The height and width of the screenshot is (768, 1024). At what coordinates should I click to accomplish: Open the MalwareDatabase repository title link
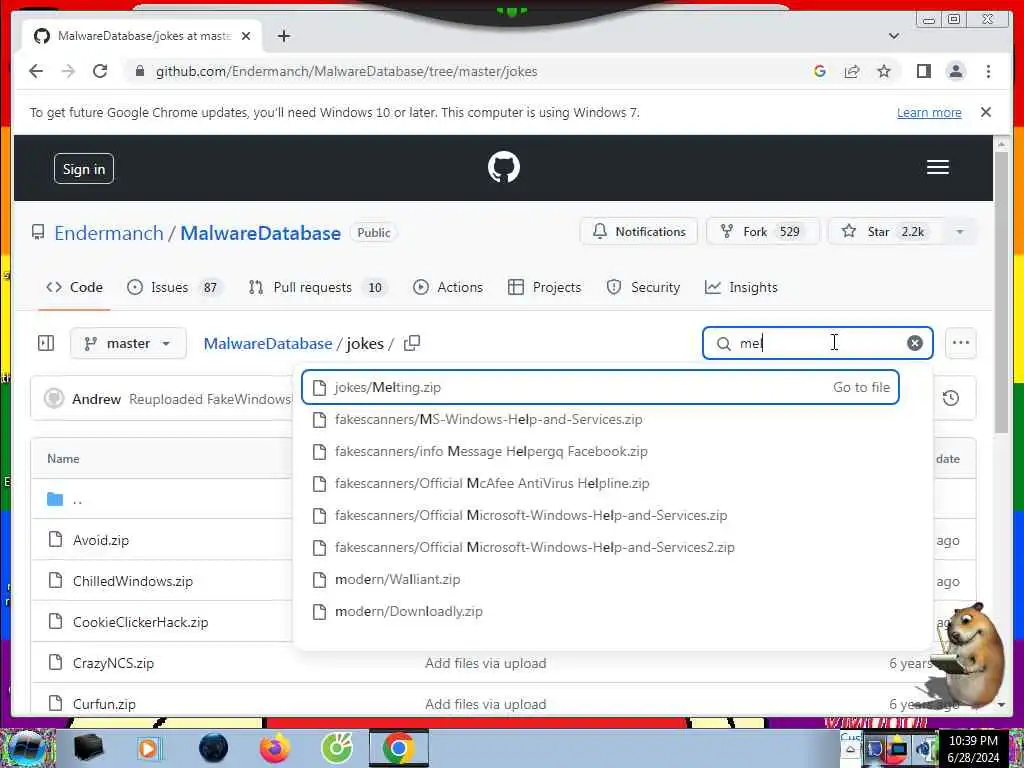click(261, 233)
